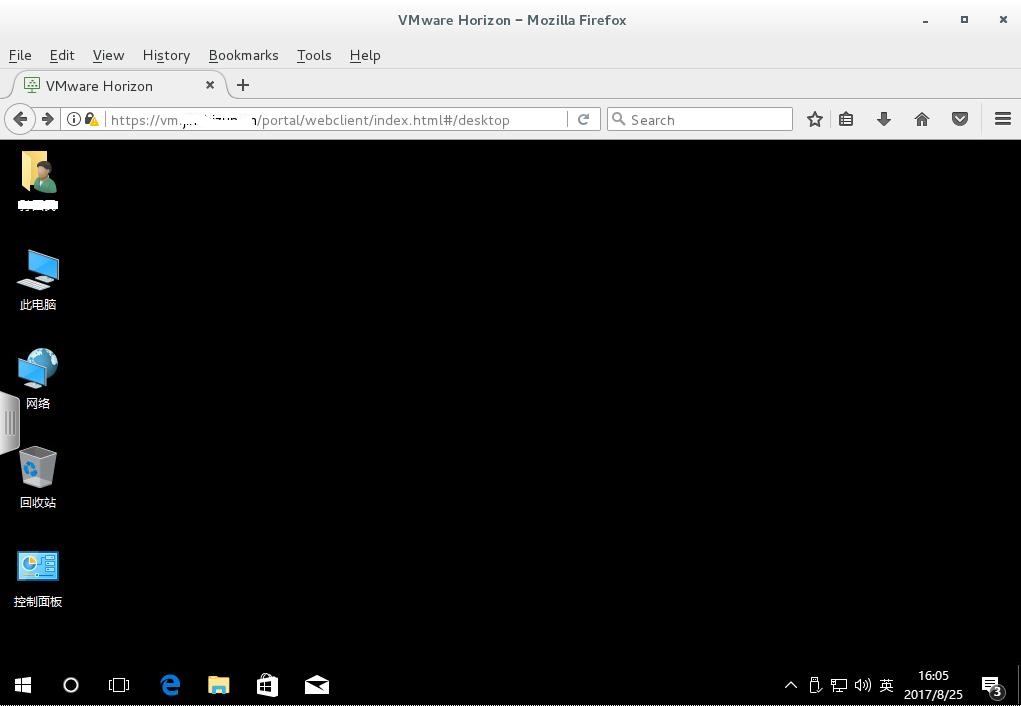Click the volume speaker tray icon
1021x706 pixels.
[862, 685]
